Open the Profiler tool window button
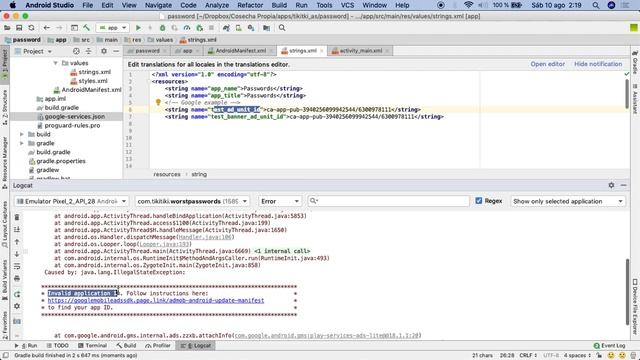Viewport: 640px width, 360px height. point(158,345)
